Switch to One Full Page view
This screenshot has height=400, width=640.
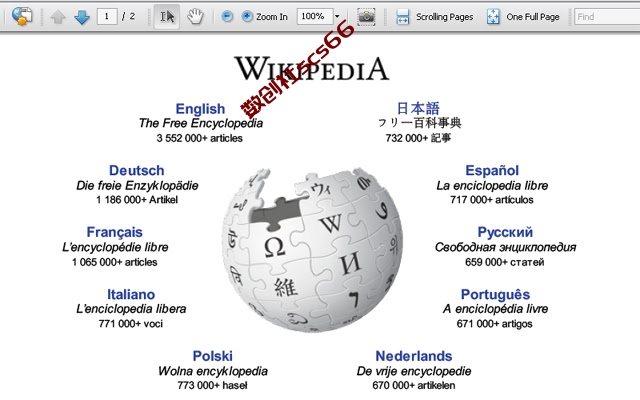[x=523, y=17]
